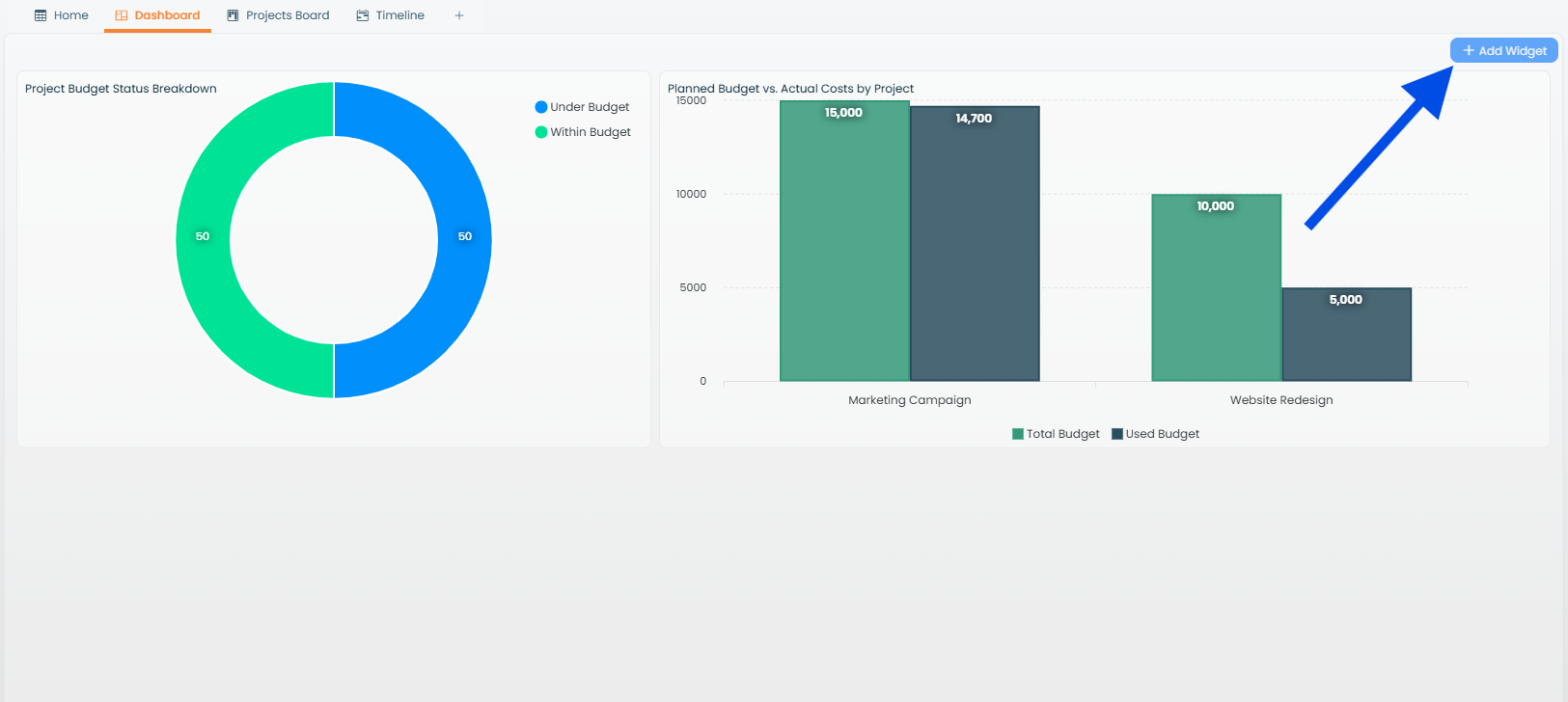Click the Website Redesign axis label

[x=1281, y=400]
